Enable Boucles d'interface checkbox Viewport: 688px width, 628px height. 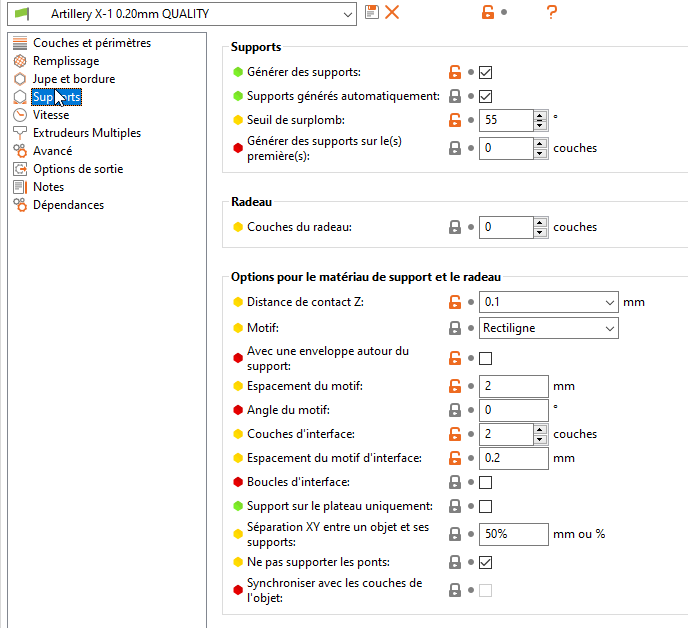click(485, 482)
